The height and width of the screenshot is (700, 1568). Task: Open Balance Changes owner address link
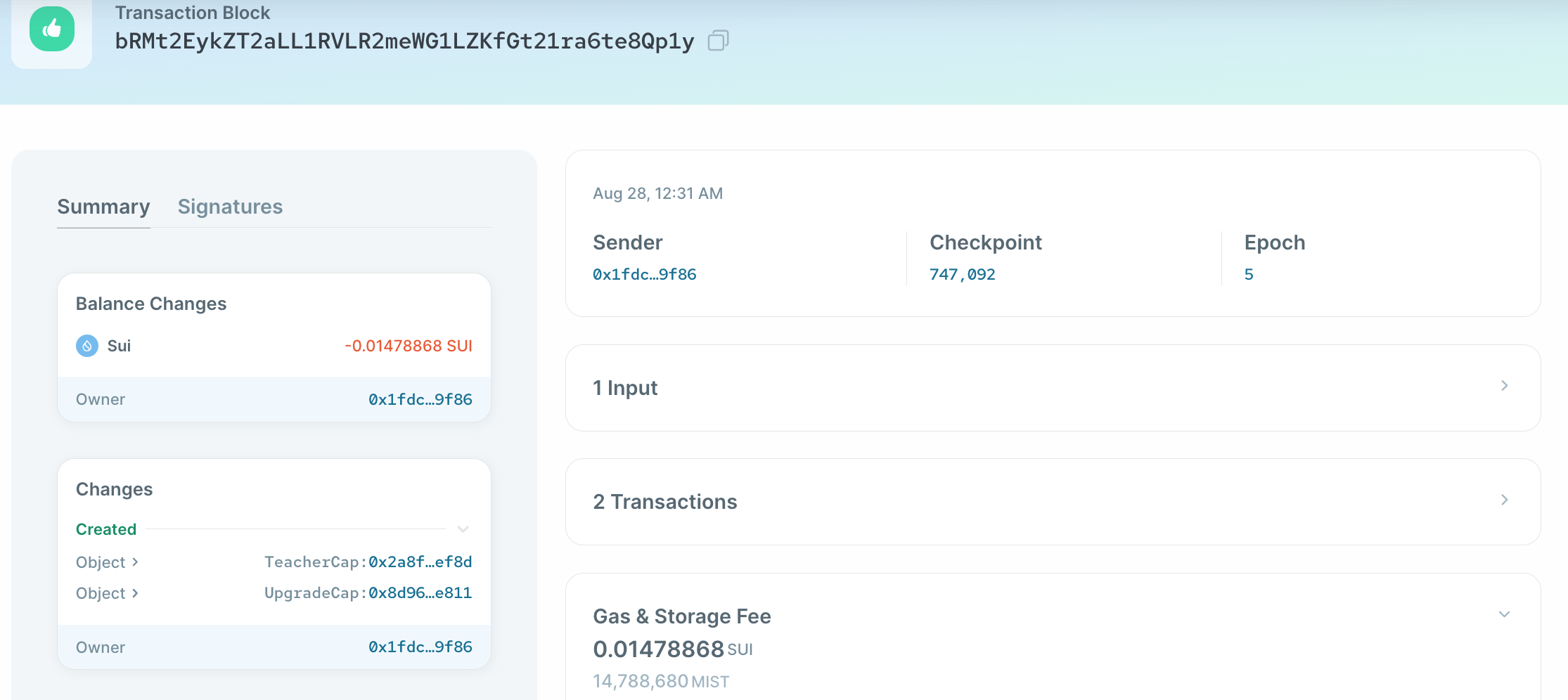coord(420,399)
